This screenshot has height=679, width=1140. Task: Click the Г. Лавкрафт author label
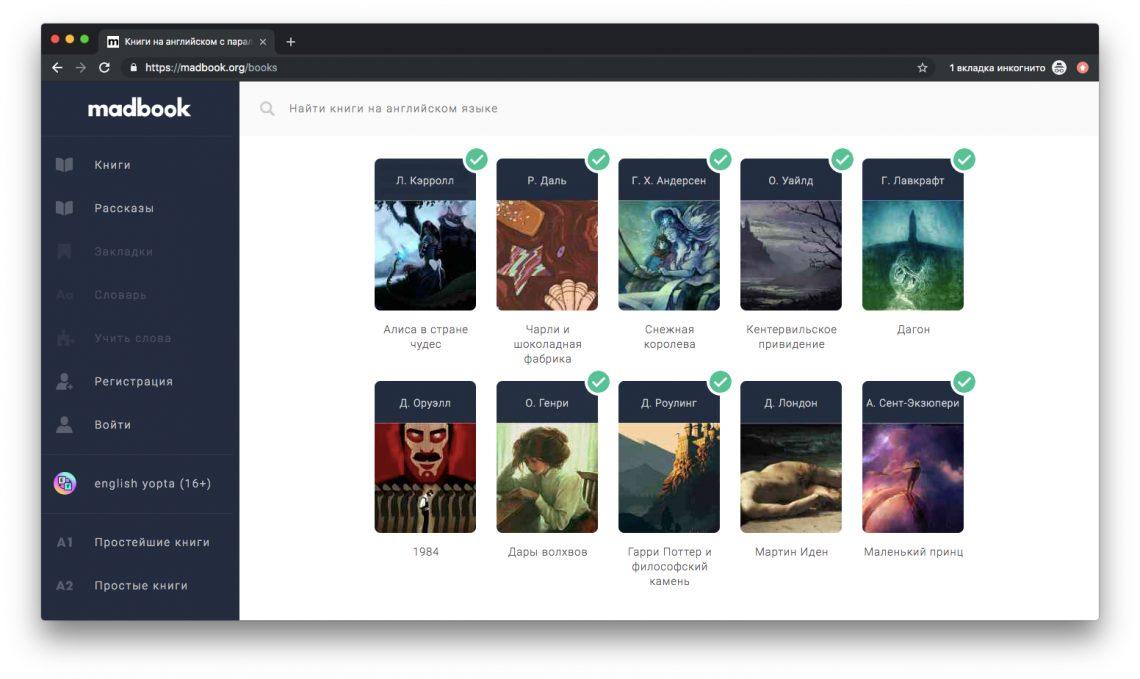913,180
